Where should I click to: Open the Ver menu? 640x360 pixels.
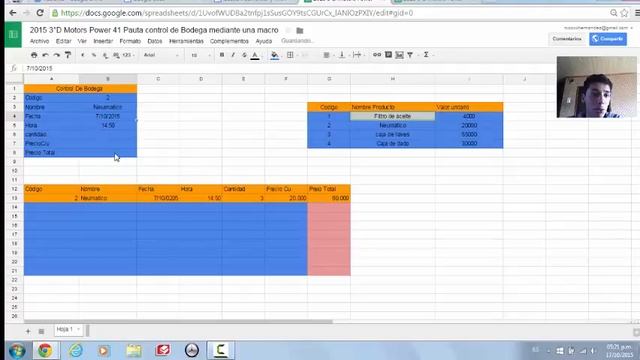[x=82, y=41]
